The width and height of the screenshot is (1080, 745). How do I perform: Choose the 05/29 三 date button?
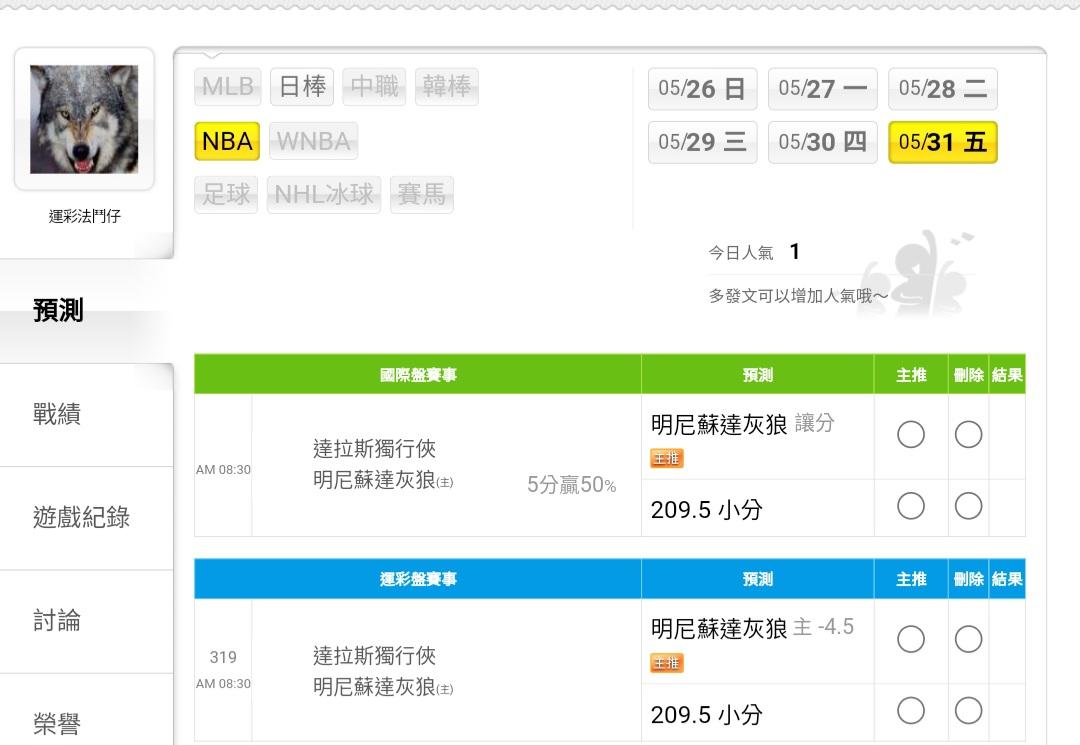click(702, 142)
